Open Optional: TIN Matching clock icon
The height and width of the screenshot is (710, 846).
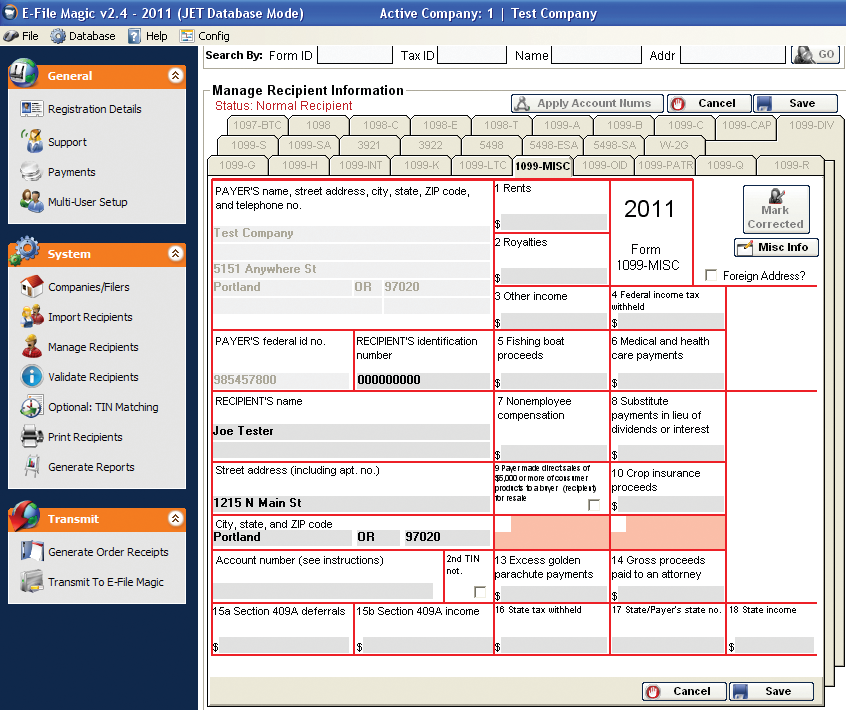pyautogui.click(x=31, y=407)
